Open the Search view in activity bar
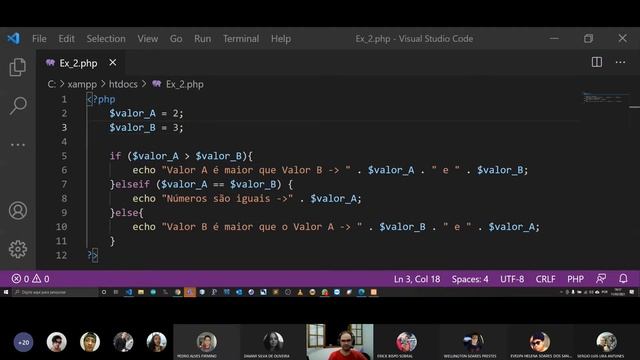Screen dimensions: 640x360 18,106
